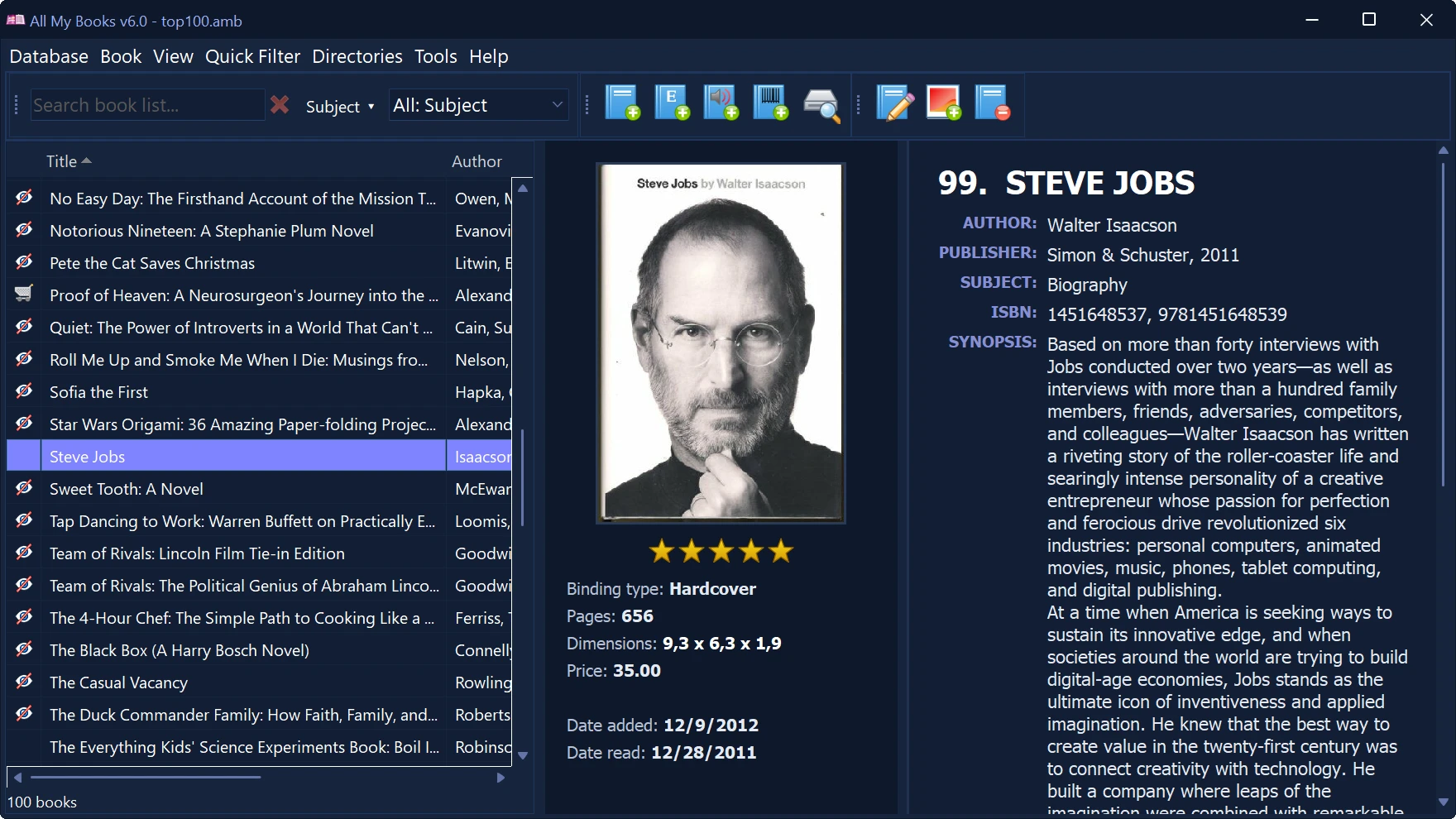Select "Notorious Nineteen: A Stephanie Plum Novel"
This screenshot has width=1456, height=819.
[x=211, y=231]
